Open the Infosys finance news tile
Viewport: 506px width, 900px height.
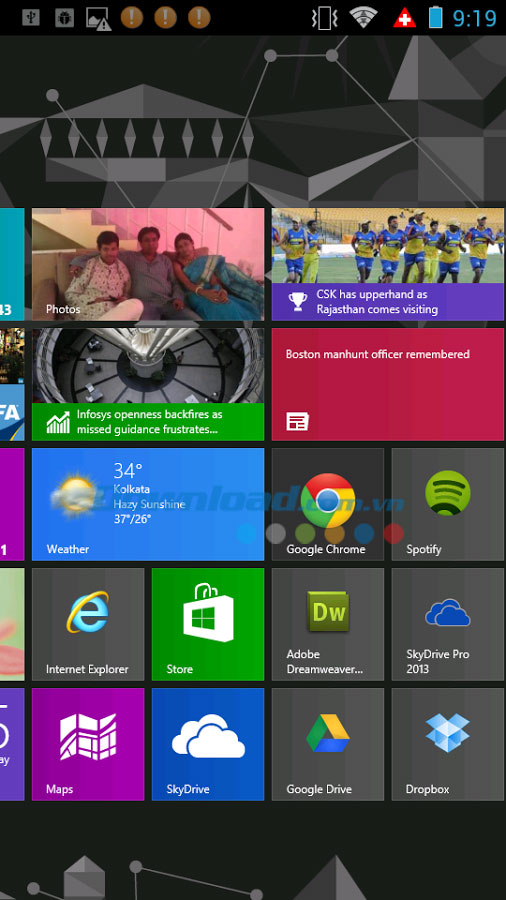click(x=148, y=384)
